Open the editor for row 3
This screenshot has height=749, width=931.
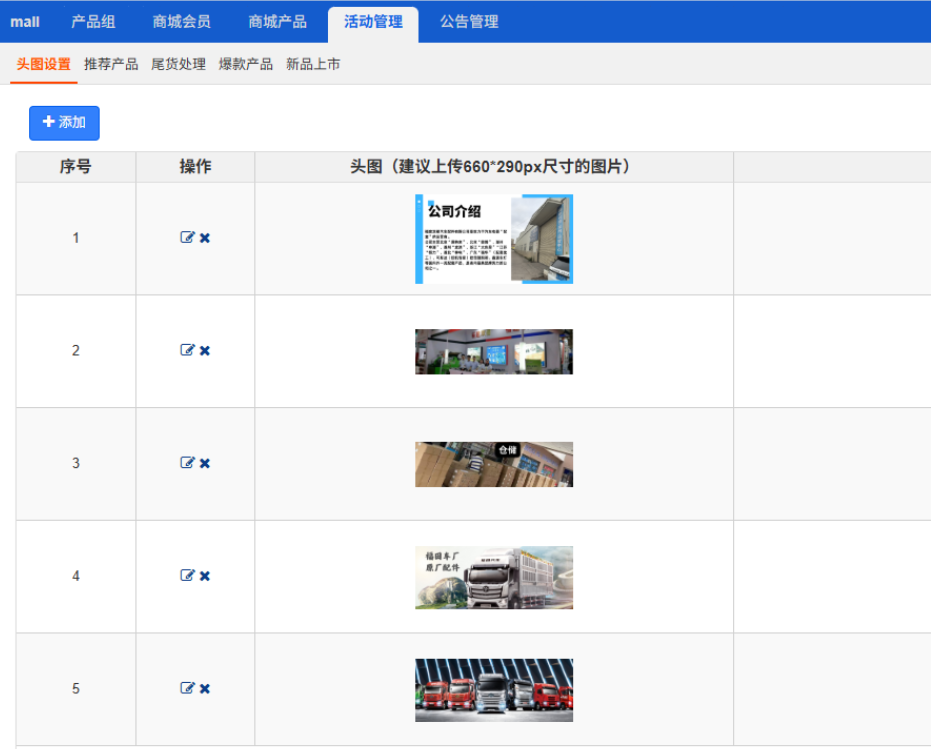(187, 463)
